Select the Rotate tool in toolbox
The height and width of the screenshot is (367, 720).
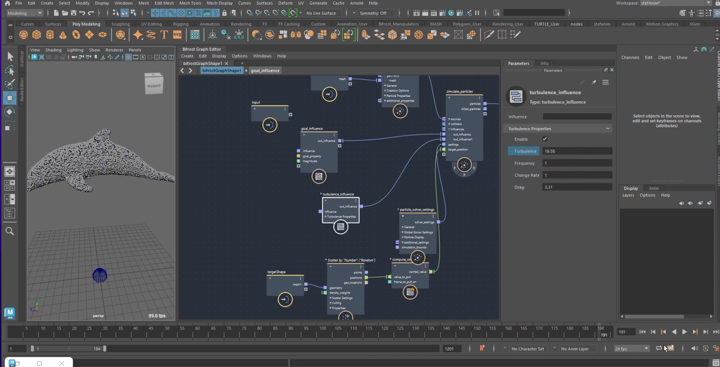pyautogui.click(x=10, y=112)
